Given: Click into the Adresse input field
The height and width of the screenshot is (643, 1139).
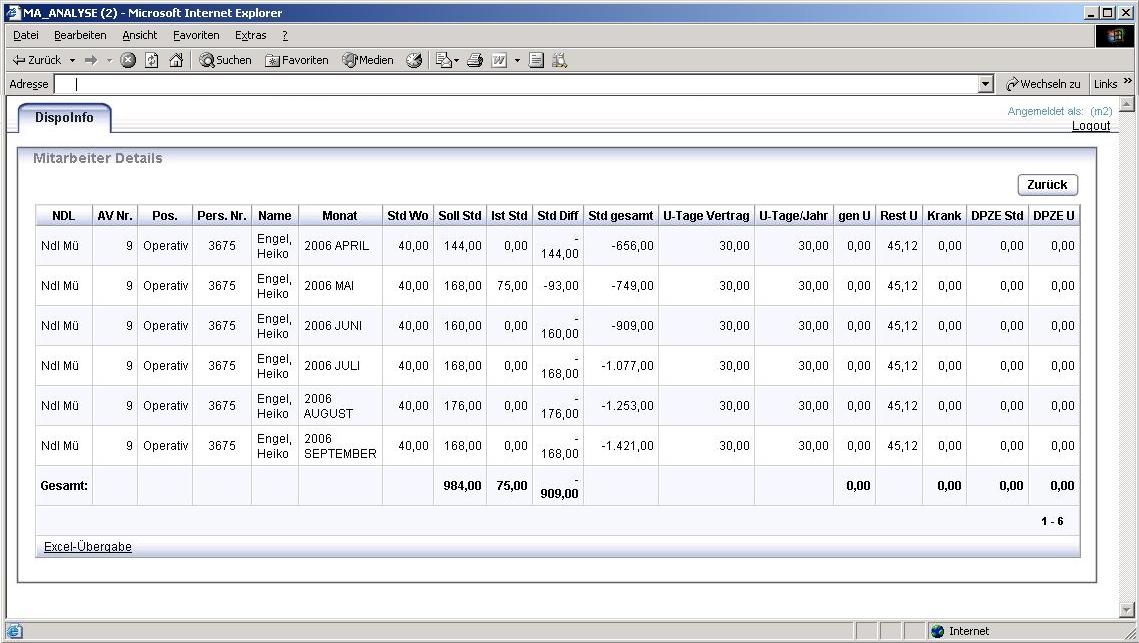Looking at the screenshot, I should (x=517, y=84).
